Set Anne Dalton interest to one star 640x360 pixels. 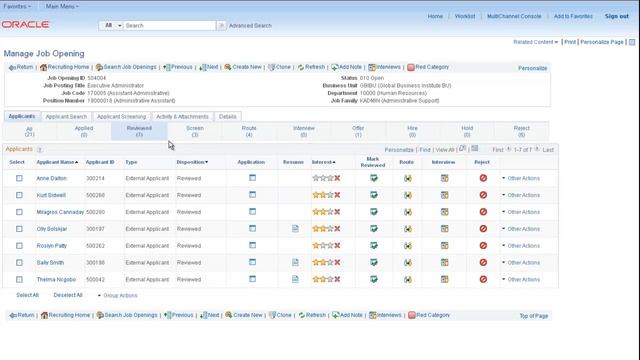(316, 178)
